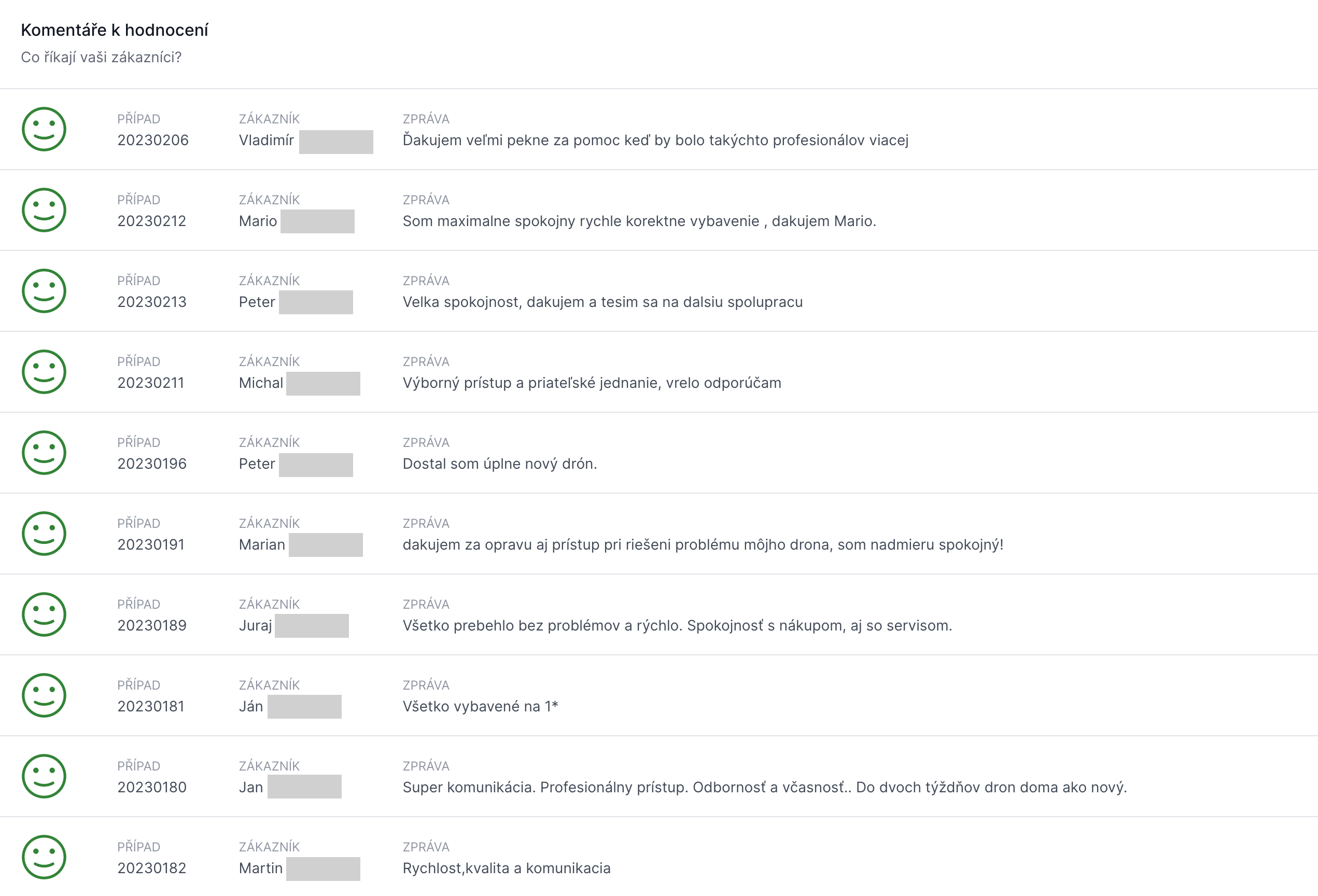Click the smiley icon in Martin's row
Viewport: 1318px width, 896px height.
pos(44,857)
